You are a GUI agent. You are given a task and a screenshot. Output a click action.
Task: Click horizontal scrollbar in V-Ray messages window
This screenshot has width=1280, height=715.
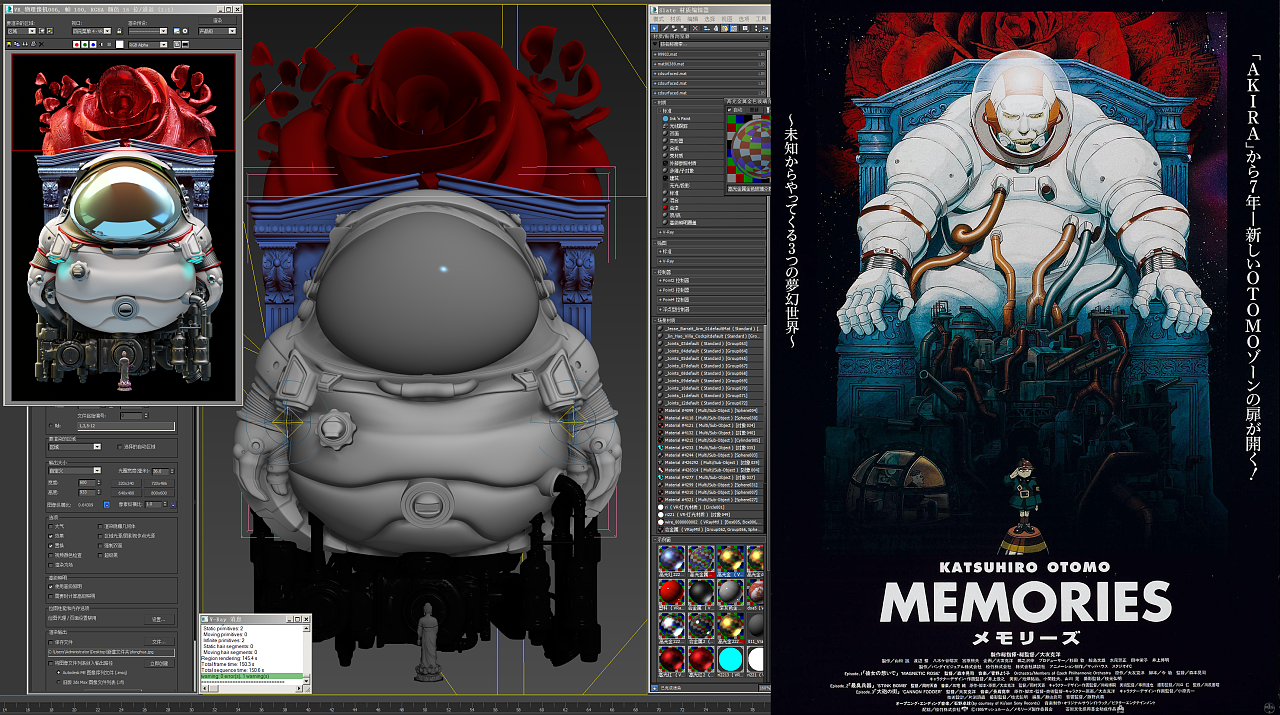251,688
